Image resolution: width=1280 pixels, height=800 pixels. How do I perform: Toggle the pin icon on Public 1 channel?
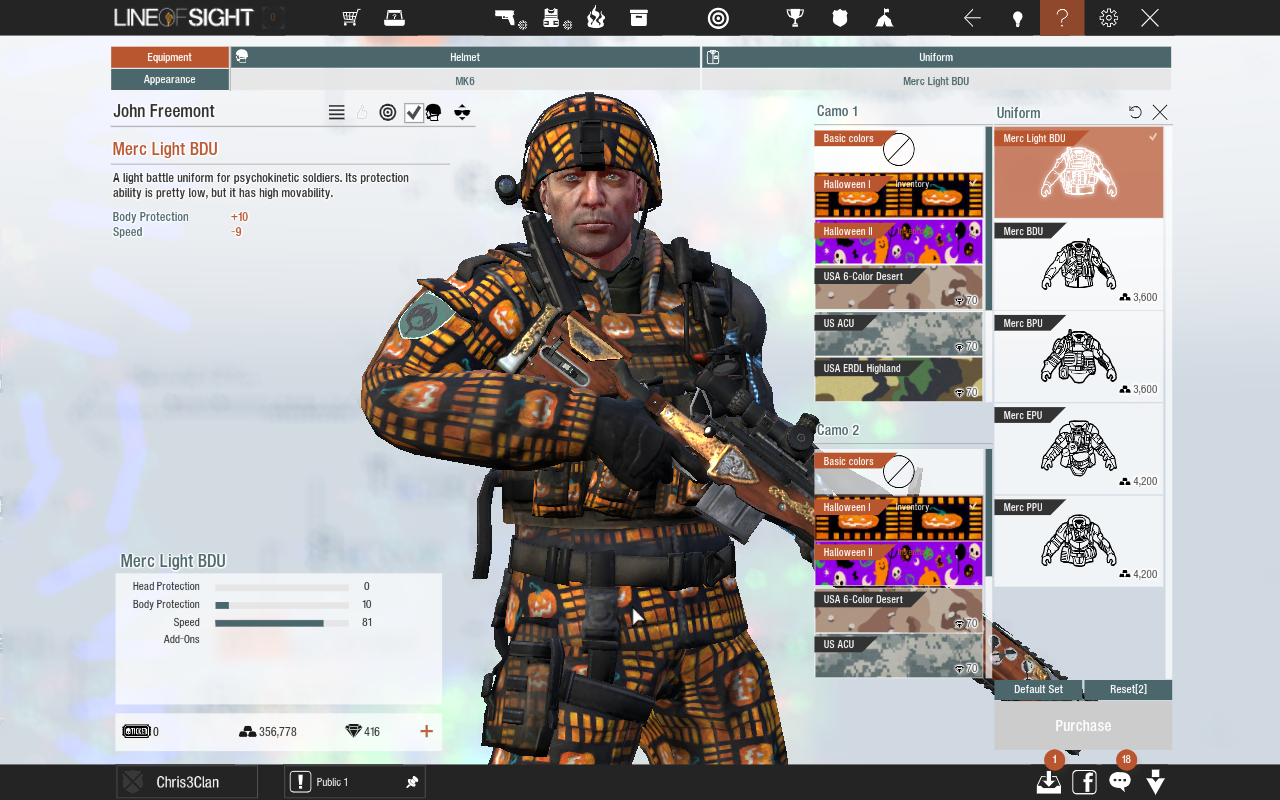(x=411, y=782)
